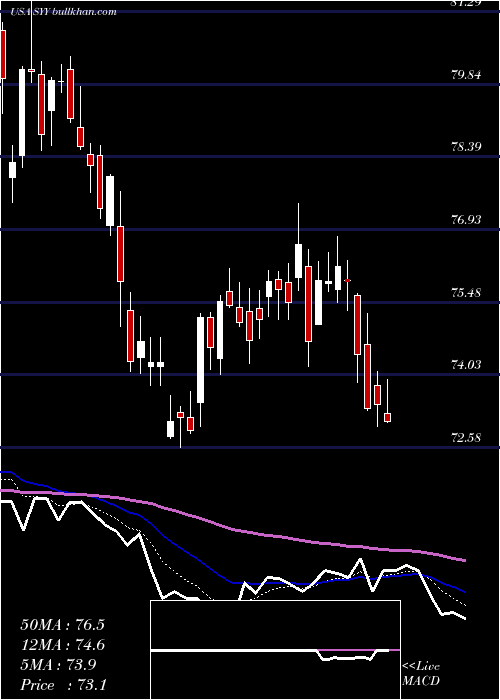500x700 pixels.
Task: Click the 78.39 price axis label
Action: click(x=466, y=147)
